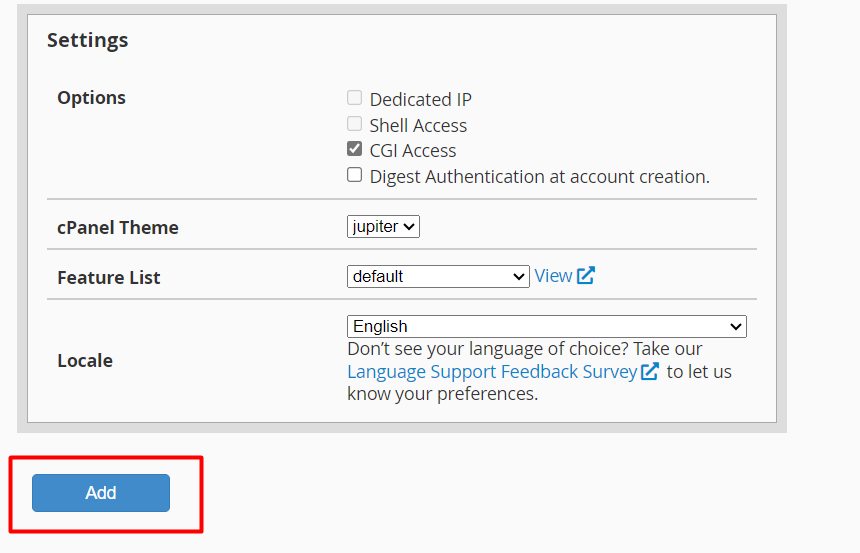Uncheck the CGI Access checkbox
Image resolution: width=860 pixels, height=553 pixels.
355,150
